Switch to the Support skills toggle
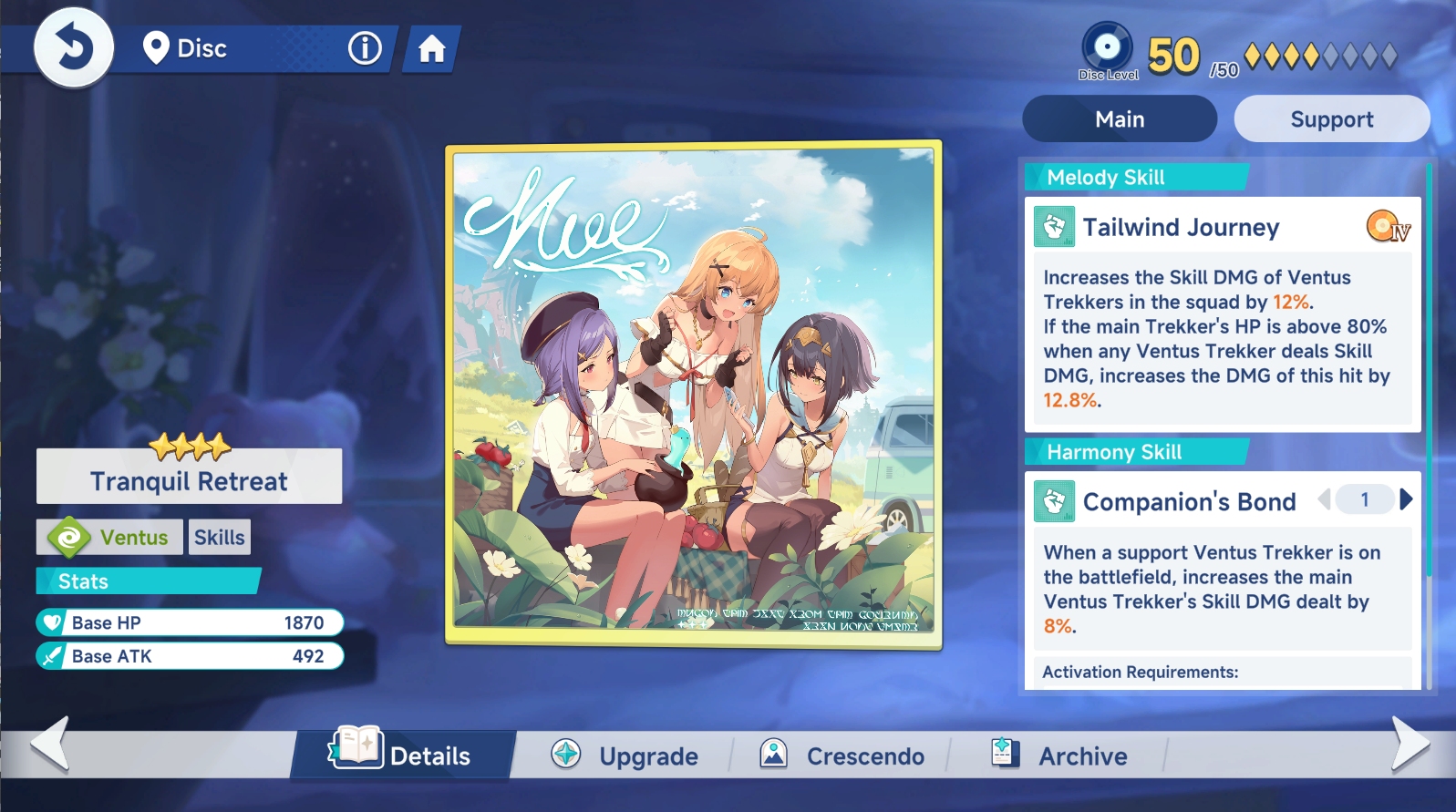 (1331, 119)
